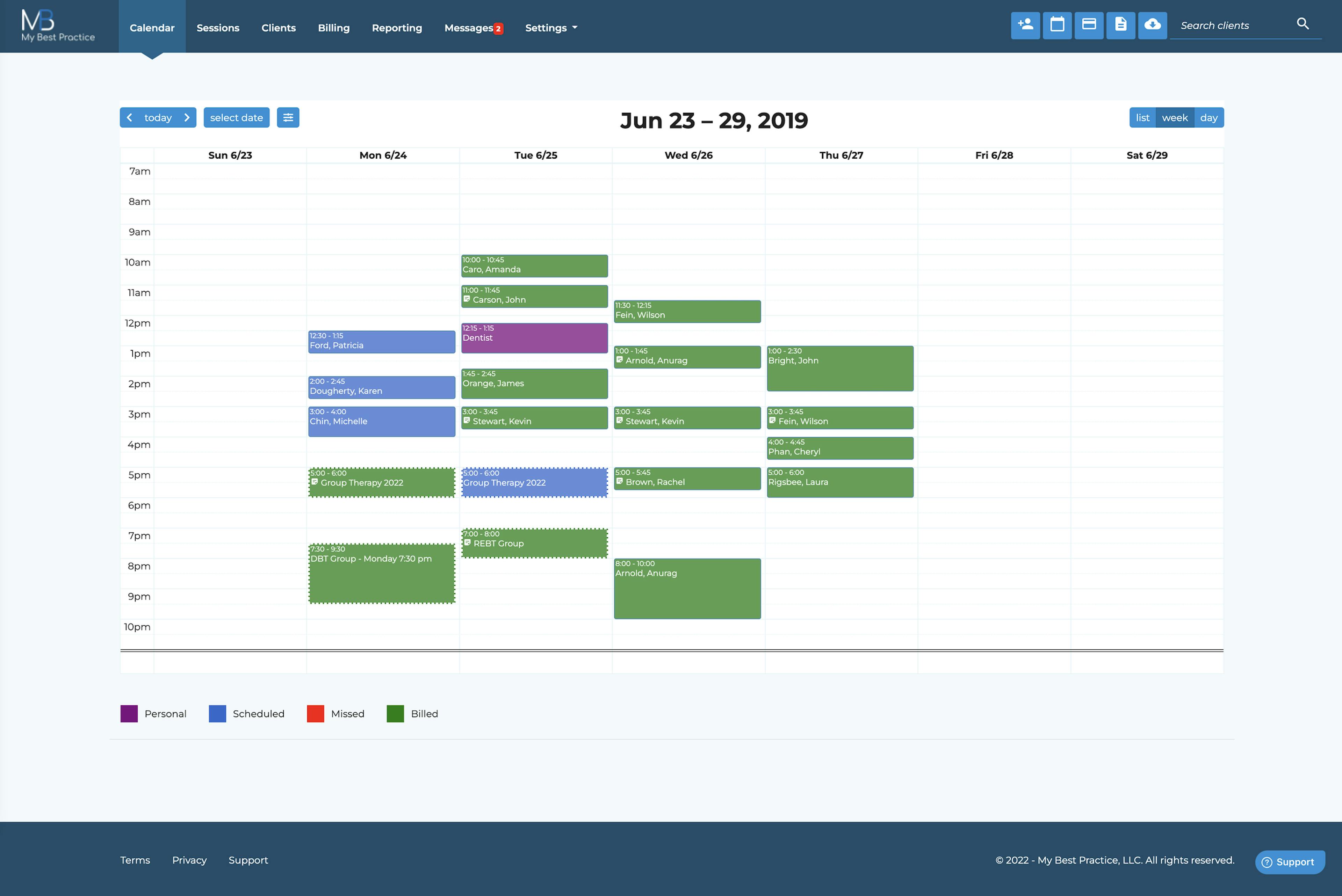1342x896 pixels.
Task: Click the calendar icon in top toolbar
Action: [1057, 25]
